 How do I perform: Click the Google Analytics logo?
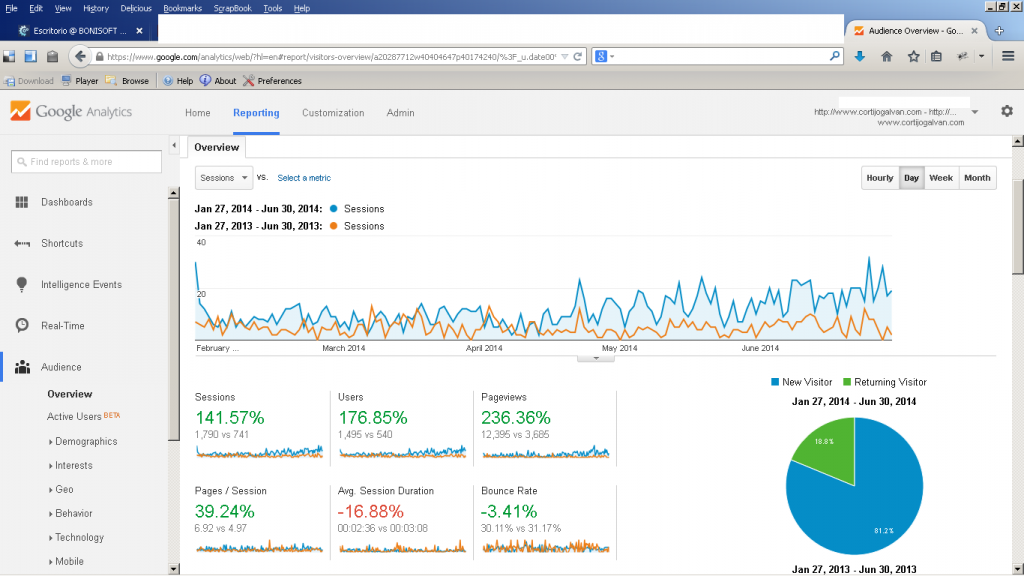[71, 112]
